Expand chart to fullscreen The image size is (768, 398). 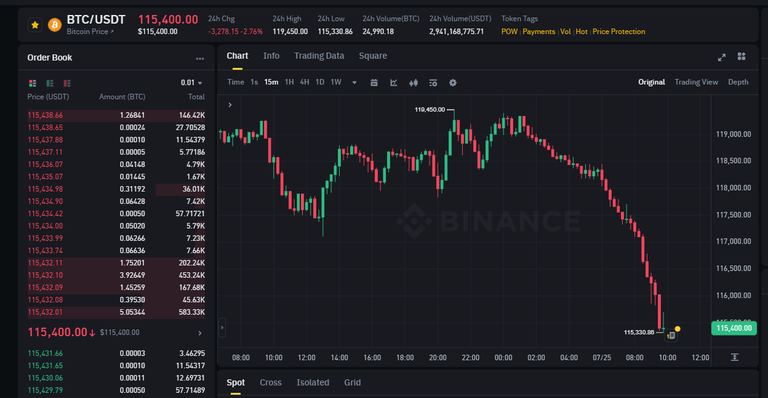point(721,57)
